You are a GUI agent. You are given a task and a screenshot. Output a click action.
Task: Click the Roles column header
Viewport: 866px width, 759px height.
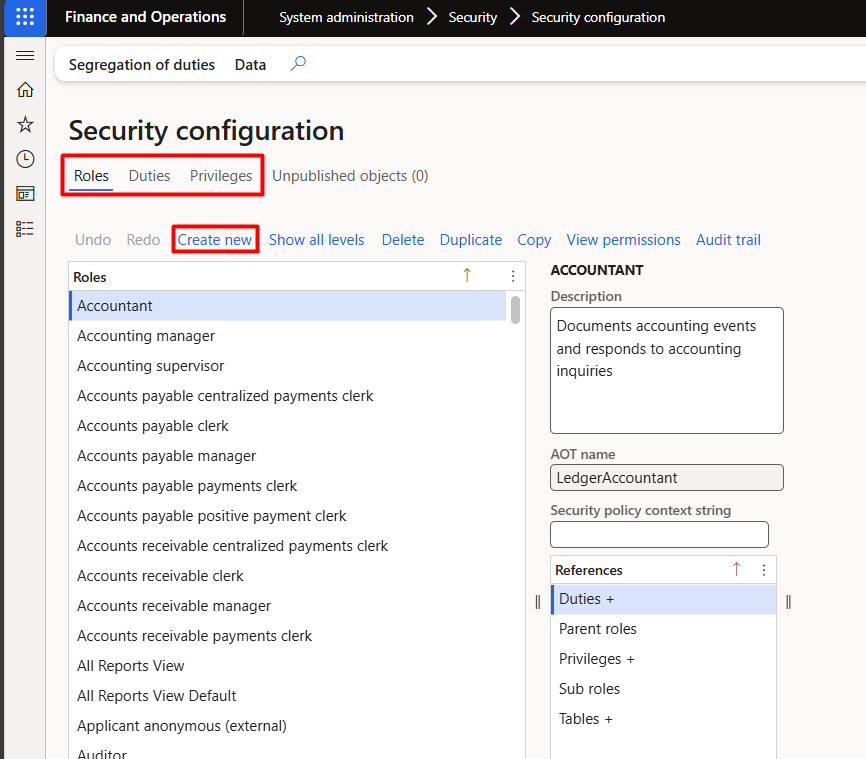pos(90,277)
